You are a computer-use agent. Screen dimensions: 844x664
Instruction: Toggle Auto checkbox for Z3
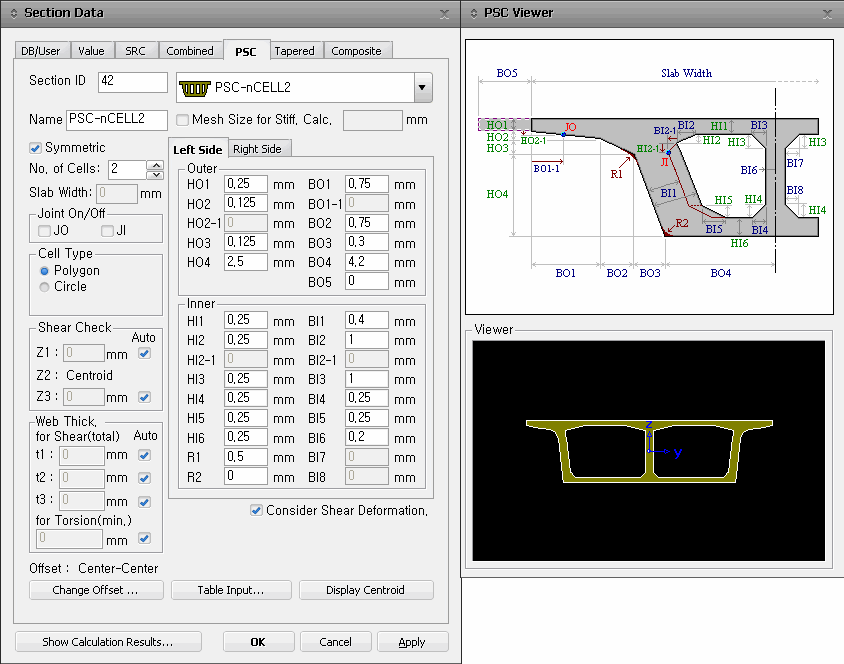(x=144, y=398)
